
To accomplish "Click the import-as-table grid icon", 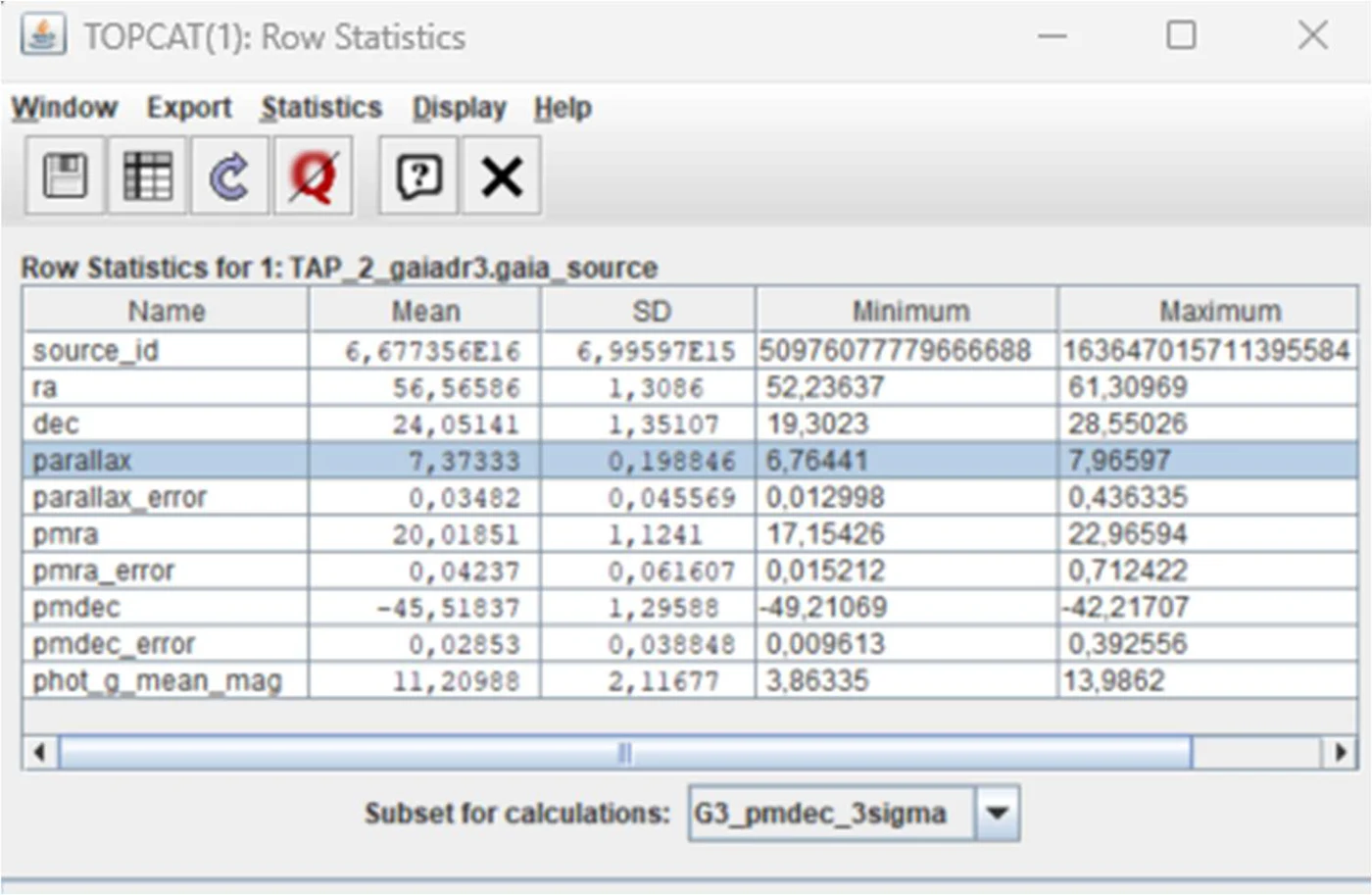I will pyautogui.click(x=147, y=176).
